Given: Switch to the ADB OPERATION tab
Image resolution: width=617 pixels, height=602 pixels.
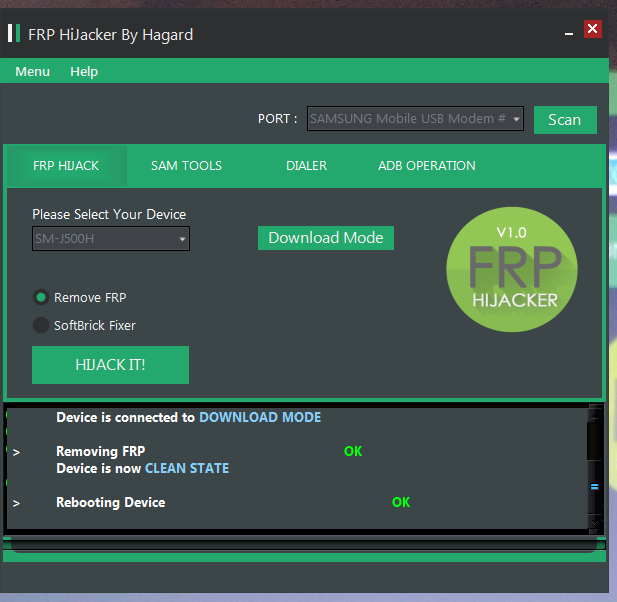Looking at the screenshot, I should (427, 166).
